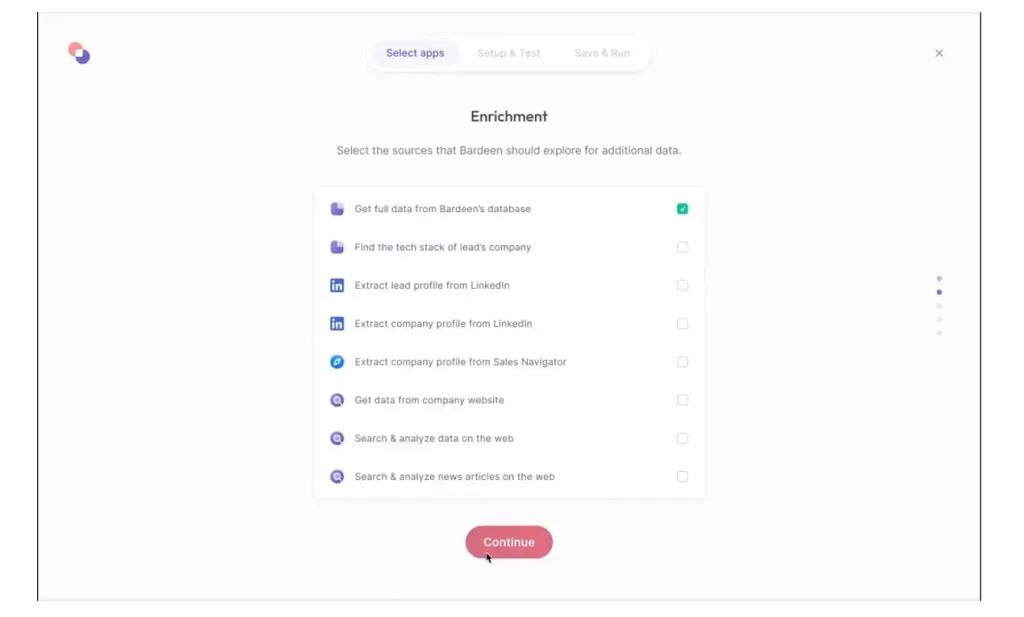
Task: Select the LinkedIn icon for company profile
Action: tap(337, 323)
